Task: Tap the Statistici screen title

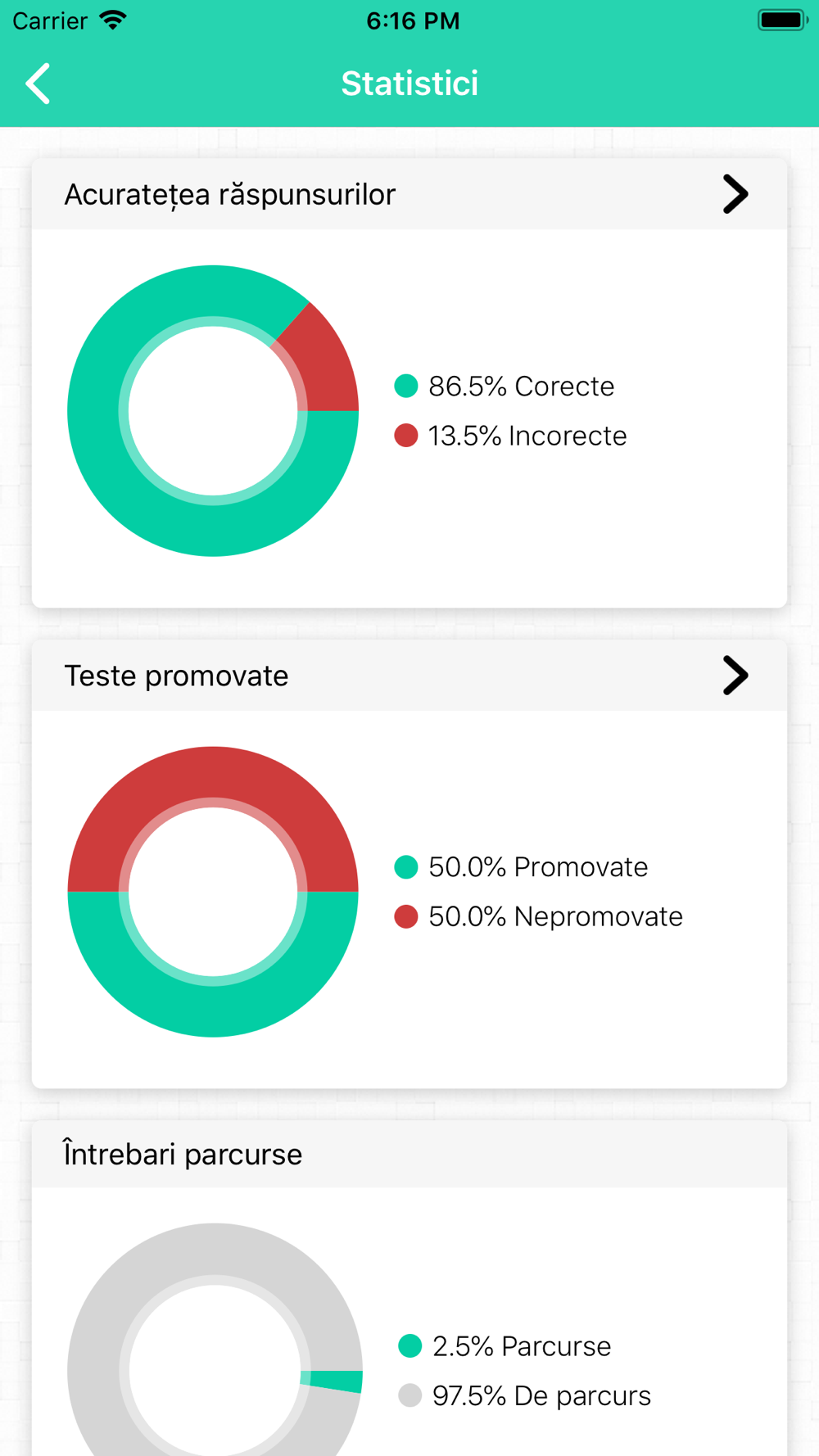Action: [x=409, y=84]
